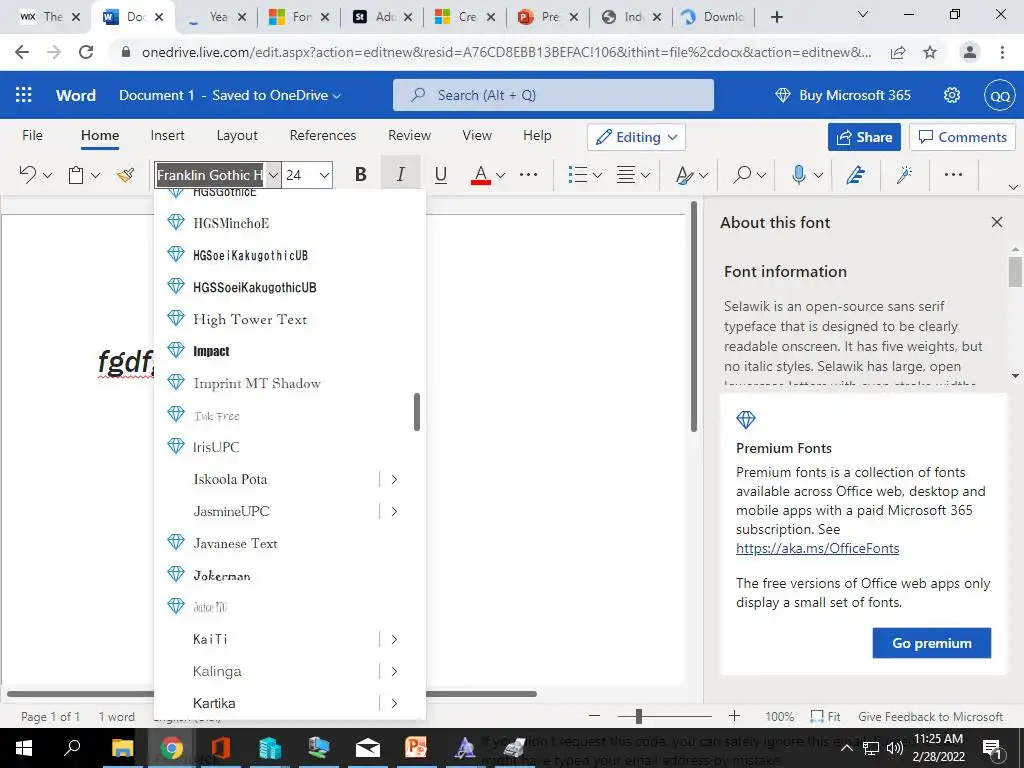The image size is (1024, 768).
Task: Click Give Feedback to Microsoft
Action: point(930,716)
